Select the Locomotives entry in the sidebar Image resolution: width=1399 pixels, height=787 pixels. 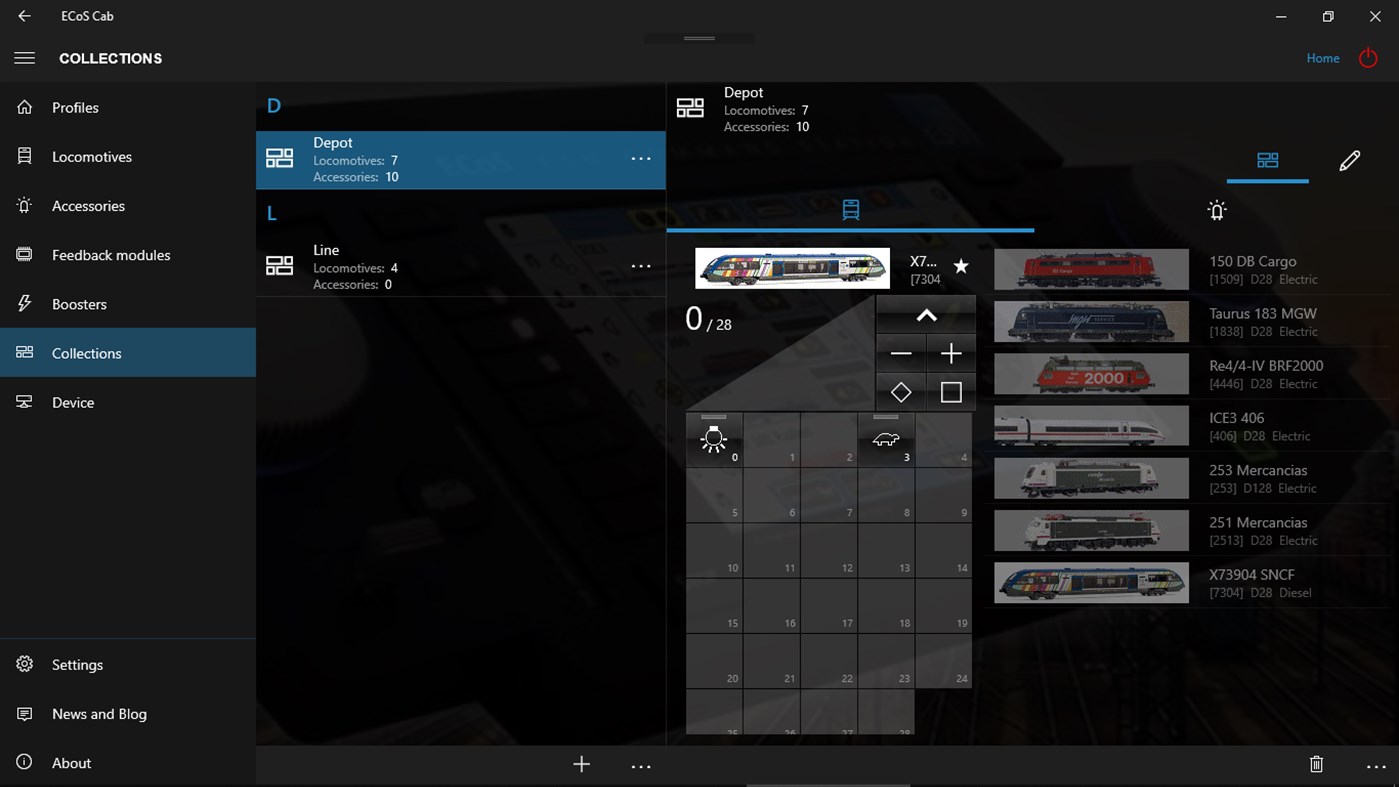click(x=91, y=156)
